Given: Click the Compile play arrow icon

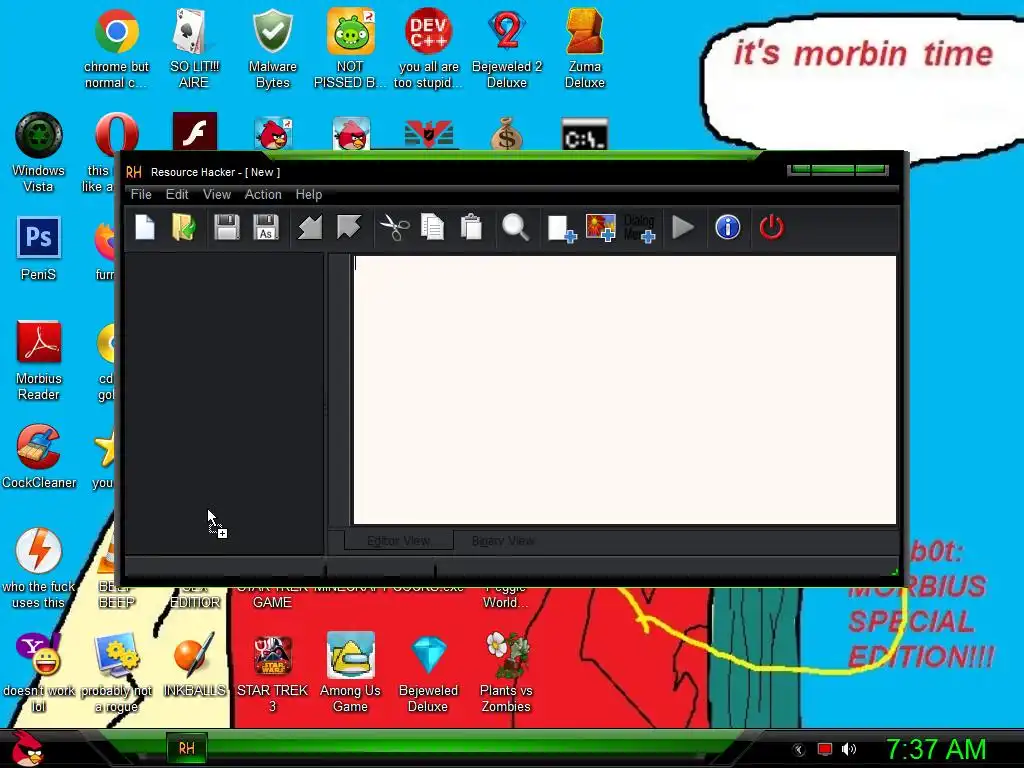Looking at the screenshot, I should tap(682, 227).
